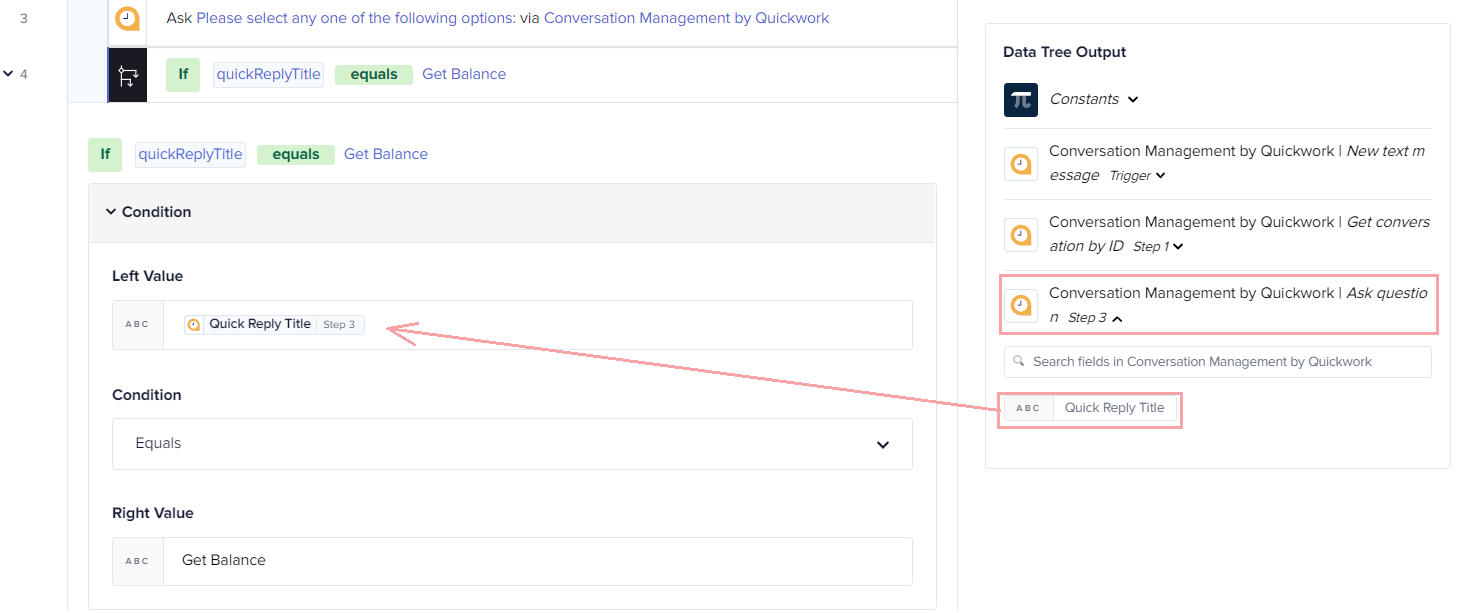Collapse the Step 3 output chevron
Screen dimensions: 1466x613
(1117, 318)
